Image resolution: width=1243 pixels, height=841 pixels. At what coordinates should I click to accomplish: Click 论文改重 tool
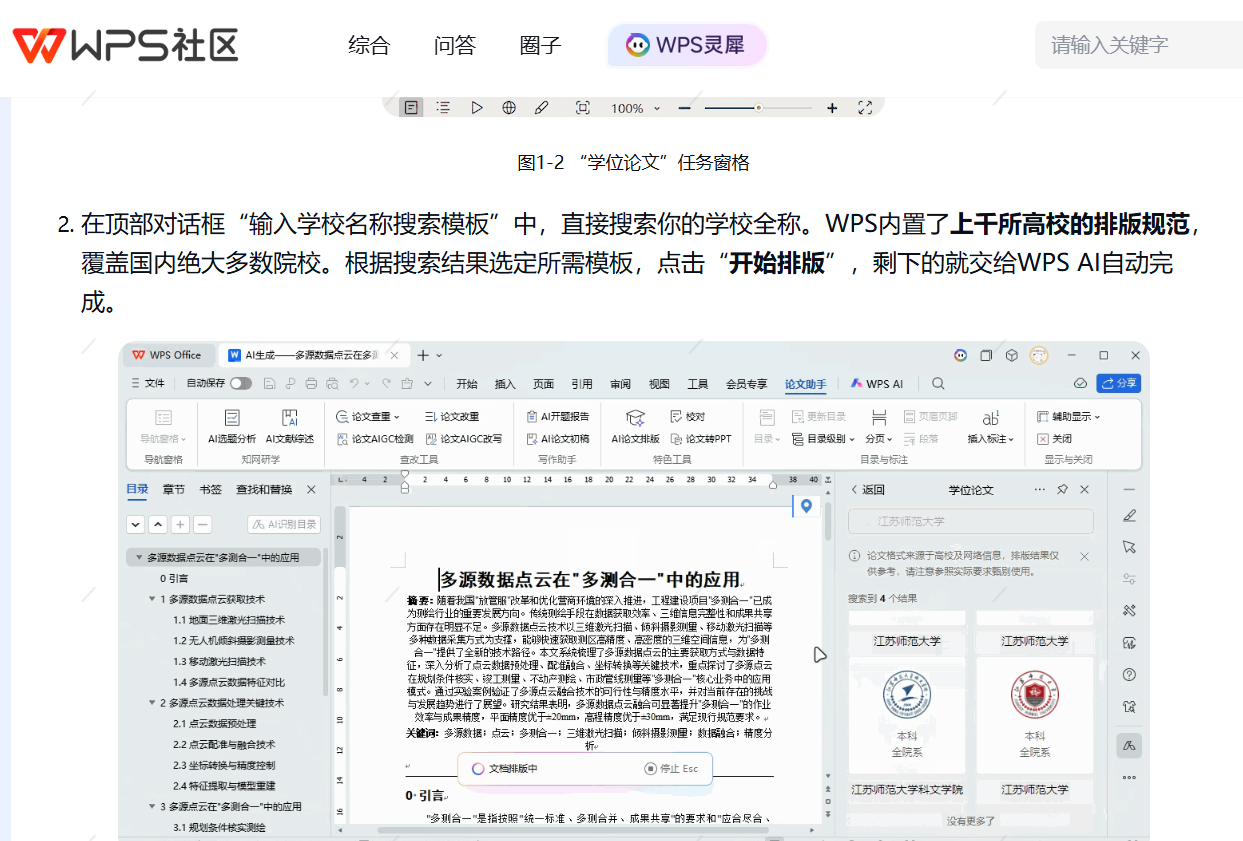coord(452,416)
